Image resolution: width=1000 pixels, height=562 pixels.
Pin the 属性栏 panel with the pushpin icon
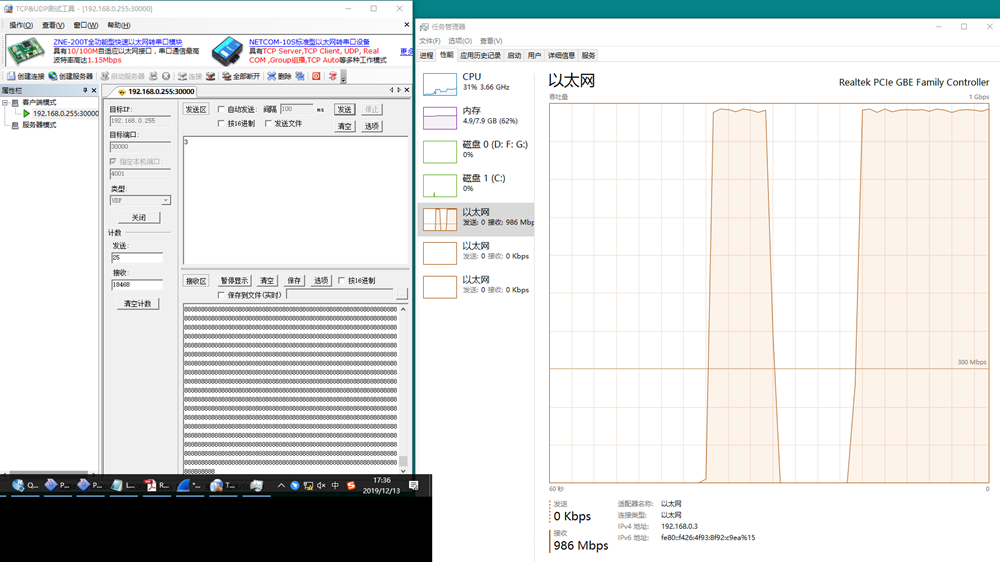(x=84, y=90)
